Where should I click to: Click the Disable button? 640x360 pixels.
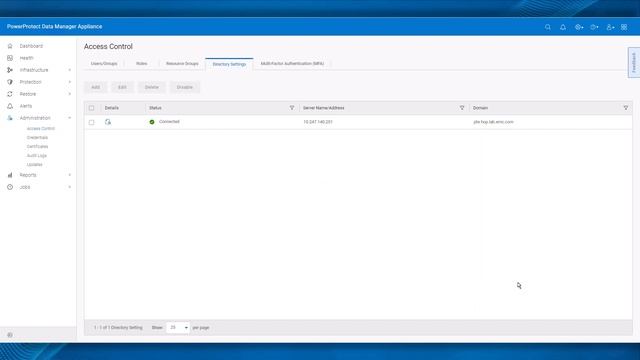(184, 87)
